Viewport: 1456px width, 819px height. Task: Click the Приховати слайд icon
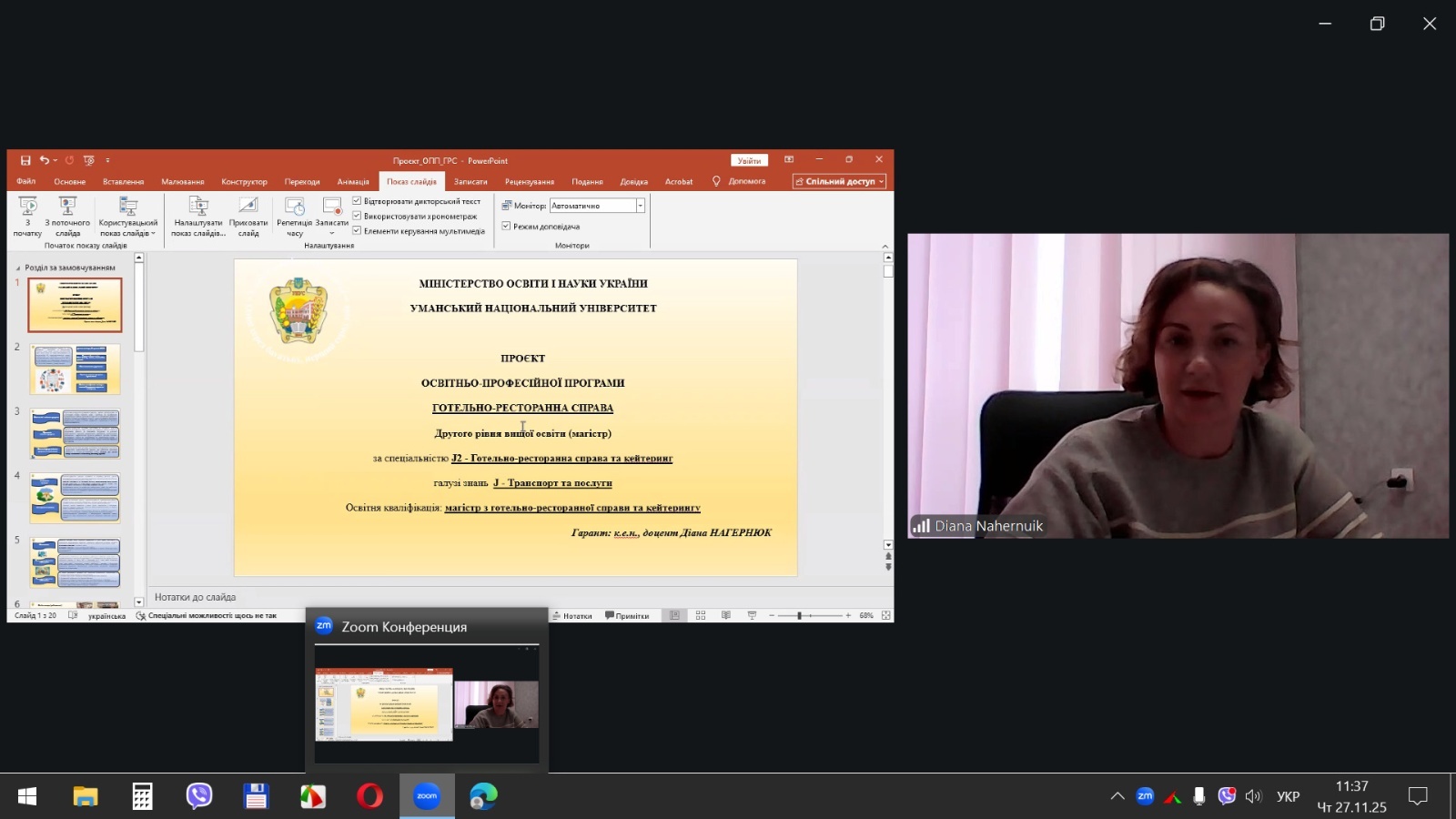[x=248, y=216]
